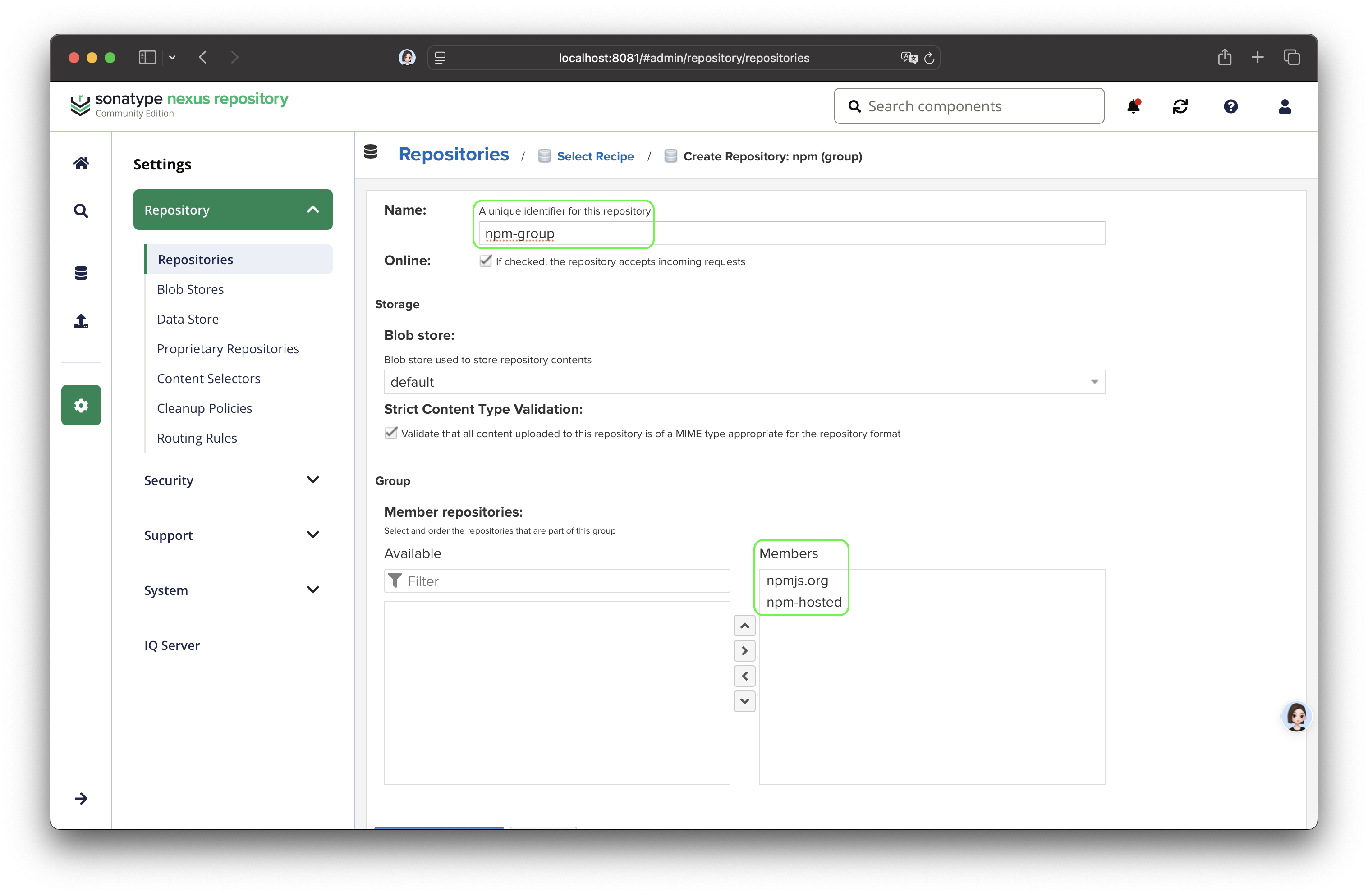Open Data Store settings
This screenshot has height=896, width=1368.
[188, 319]
